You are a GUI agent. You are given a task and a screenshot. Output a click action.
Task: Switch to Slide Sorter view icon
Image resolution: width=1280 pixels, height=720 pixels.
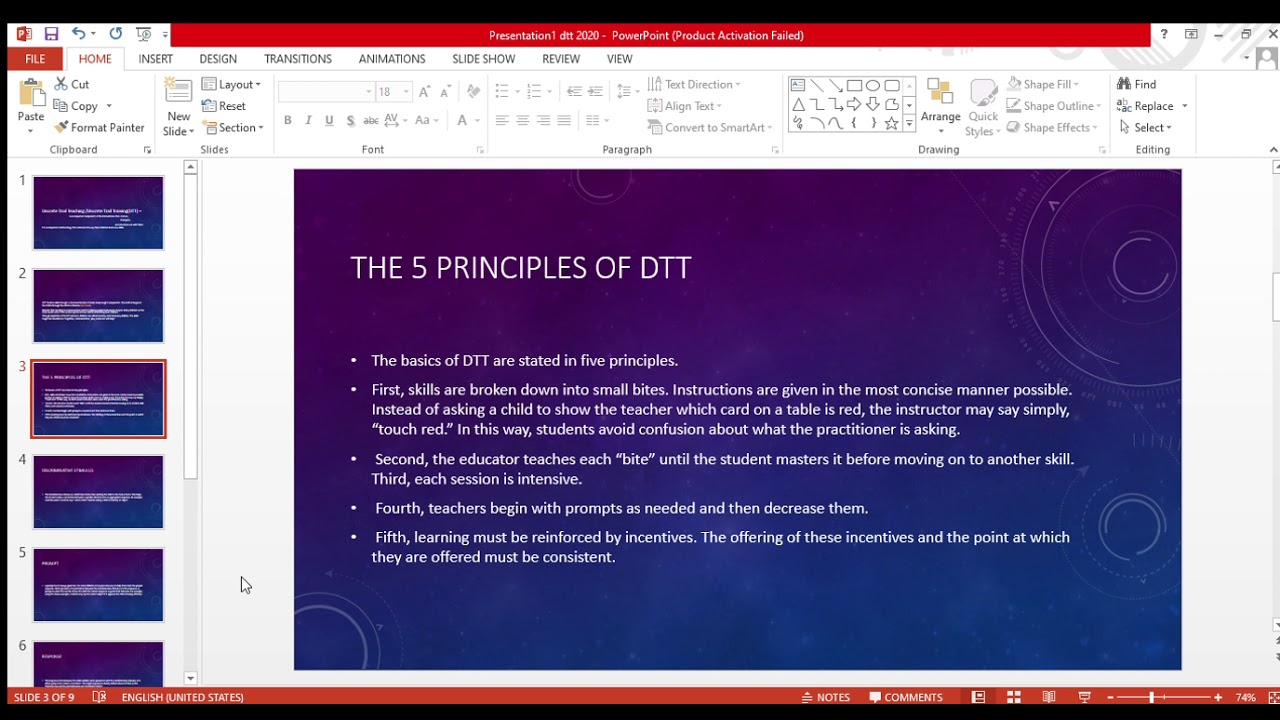point(1014,697)
